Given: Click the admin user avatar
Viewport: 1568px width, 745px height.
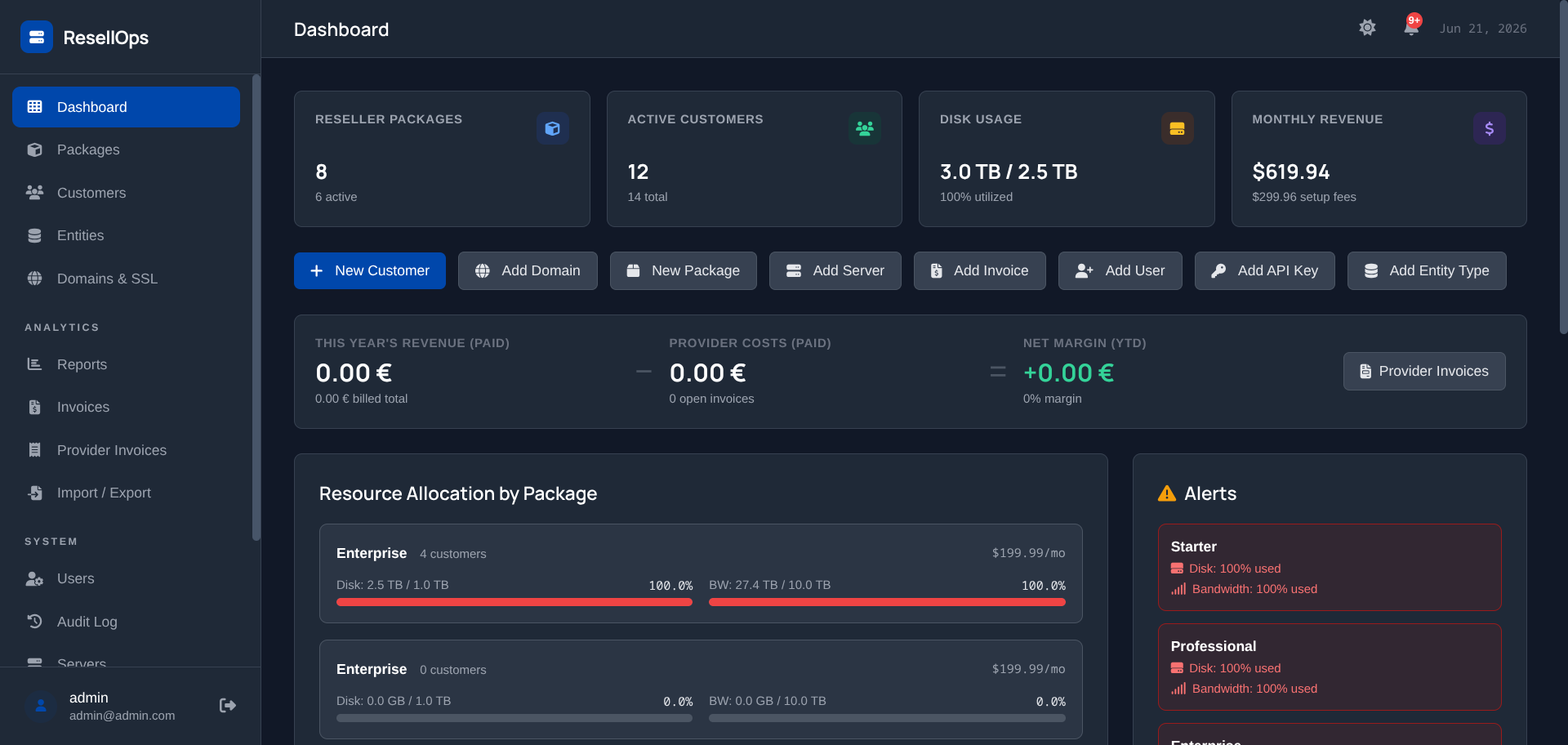Looking at the screenshot, I should coord(41,706).
